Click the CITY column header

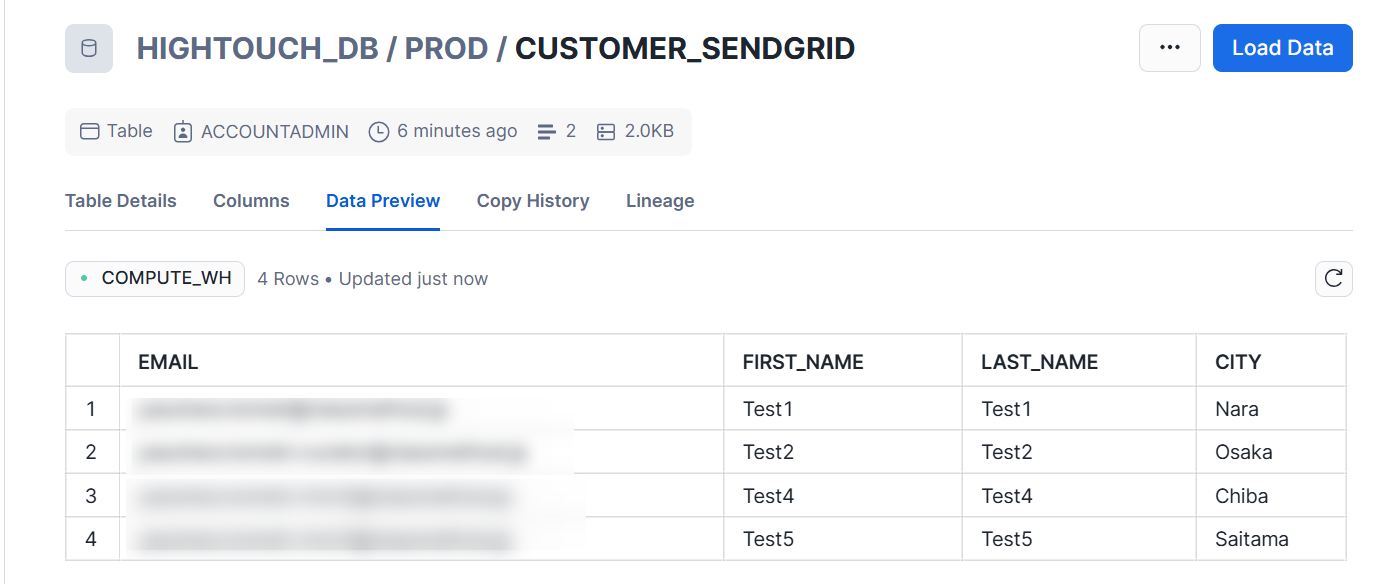(1237, 362)
